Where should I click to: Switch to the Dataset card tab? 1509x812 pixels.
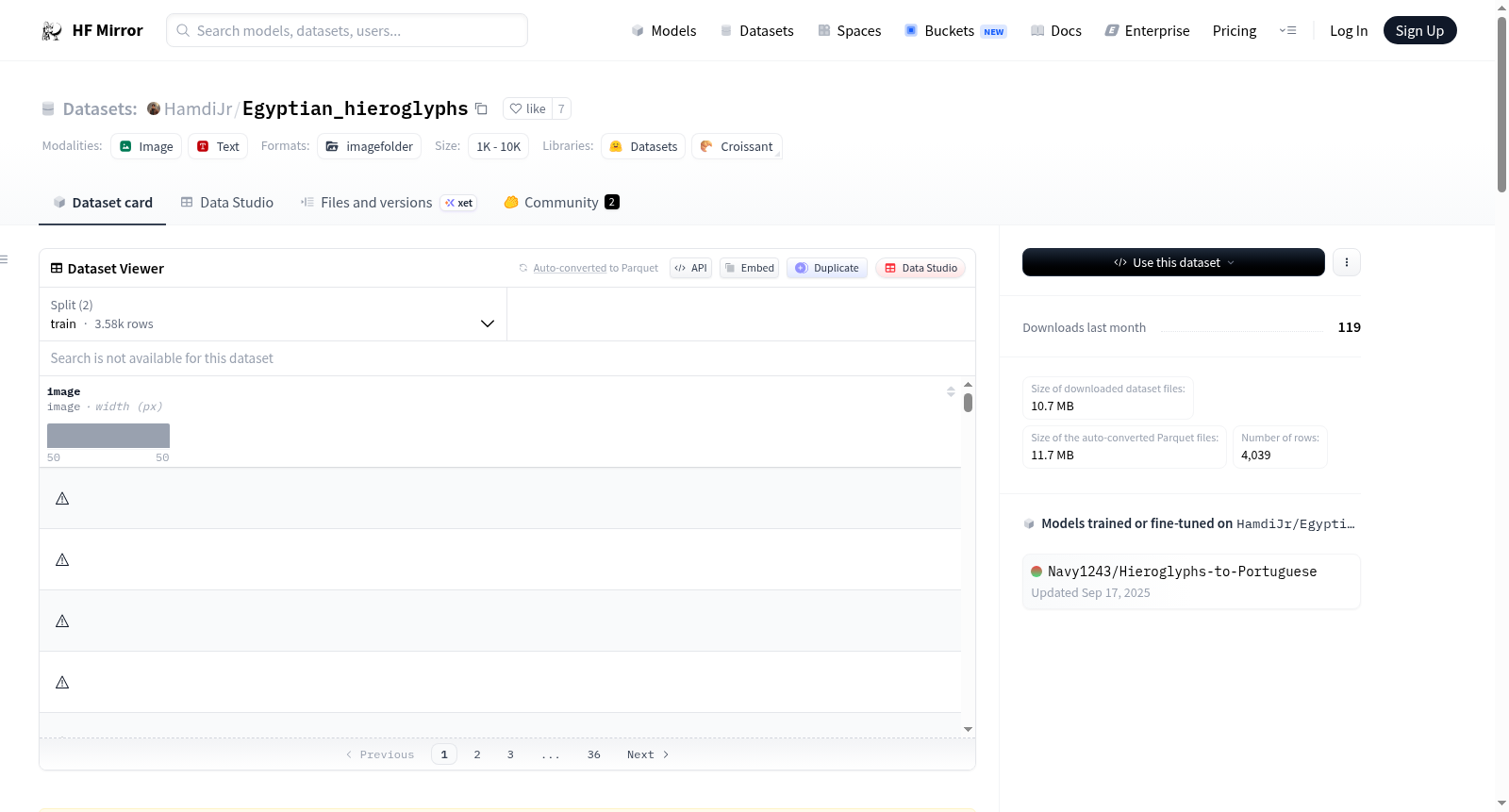click(103, 203)
